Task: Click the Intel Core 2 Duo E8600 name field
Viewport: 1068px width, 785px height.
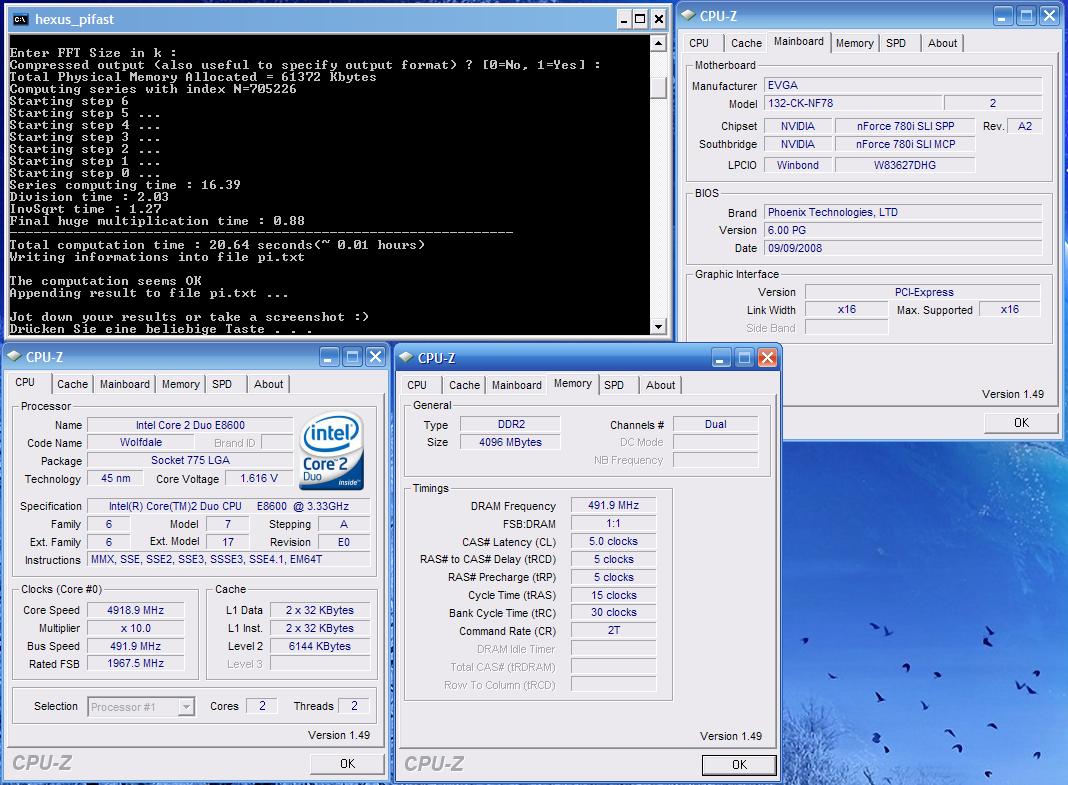Action: 190,425
